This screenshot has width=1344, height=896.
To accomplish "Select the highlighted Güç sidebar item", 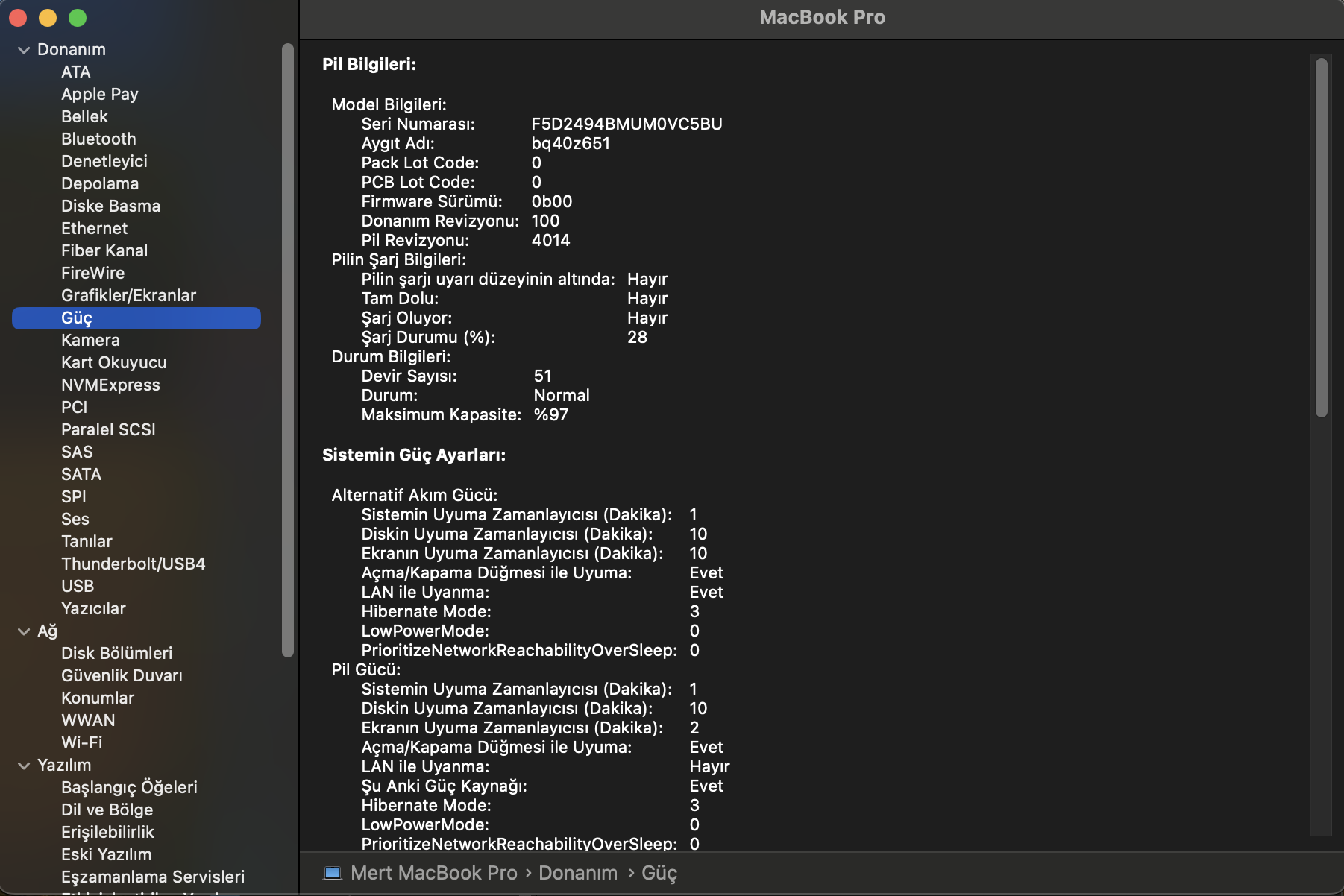I will [136, 318].
